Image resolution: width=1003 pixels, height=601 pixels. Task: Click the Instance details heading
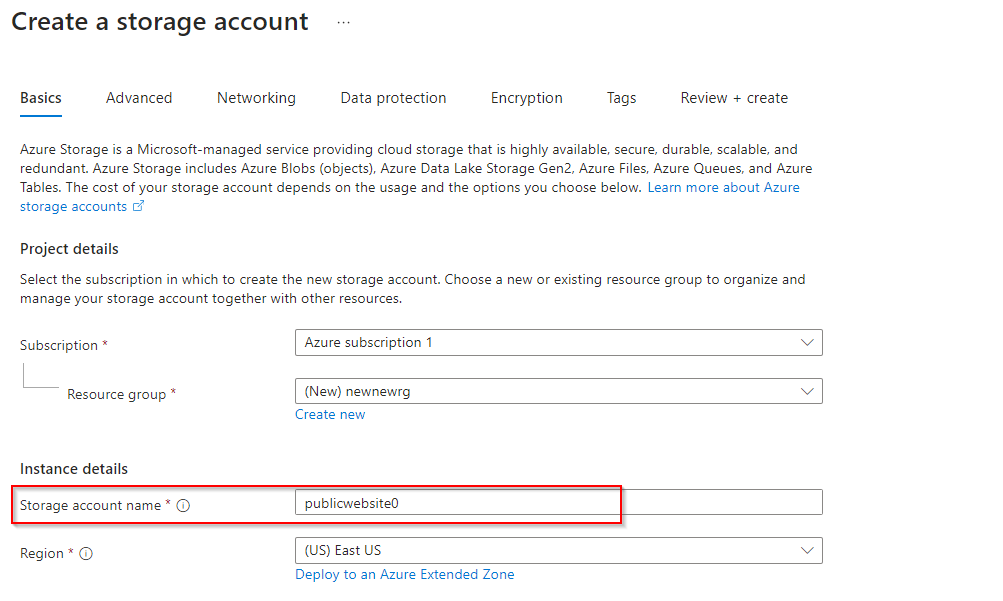(74, 469)
